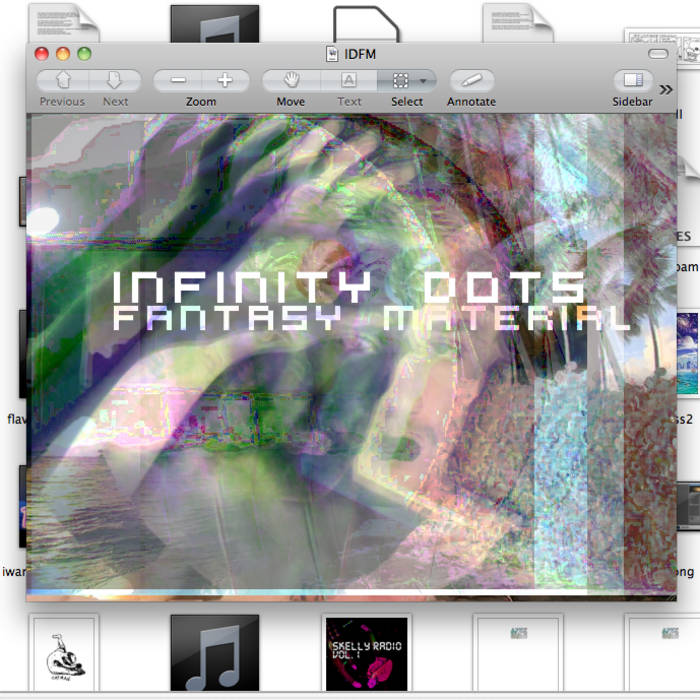Open the Select tool dropdown arrow
Image resolution: width=700 pixels, height=700 pixels.
[425, 81]
